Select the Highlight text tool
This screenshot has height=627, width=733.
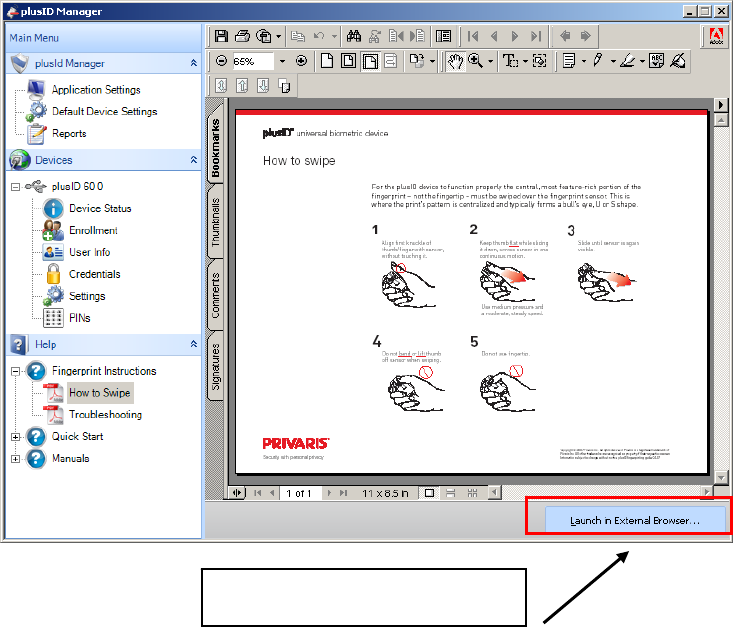[x=628, y=61]
